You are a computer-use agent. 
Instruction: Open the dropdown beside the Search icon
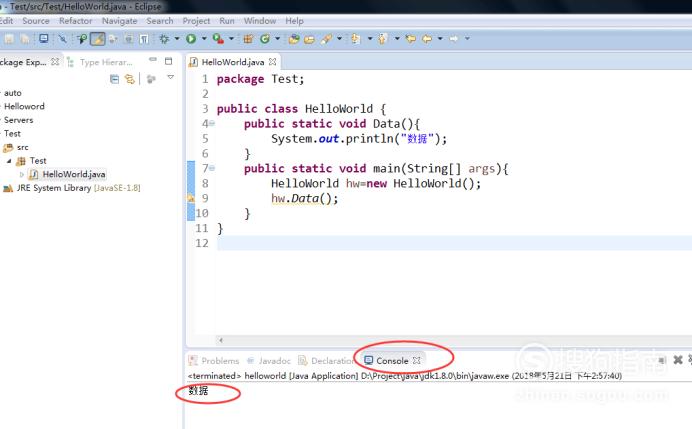click(339, 39)
